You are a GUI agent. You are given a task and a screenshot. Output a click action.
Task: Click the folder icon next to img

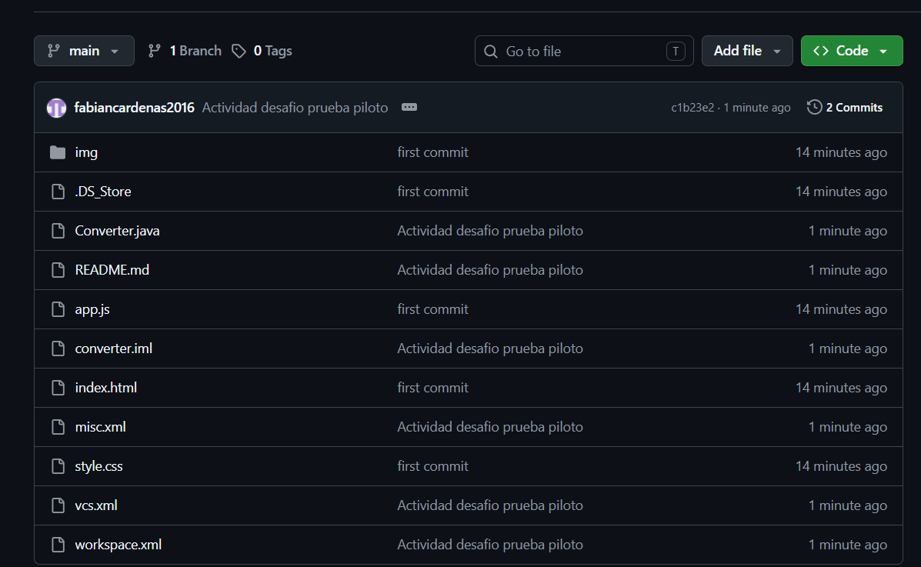[x=58, y=152]
